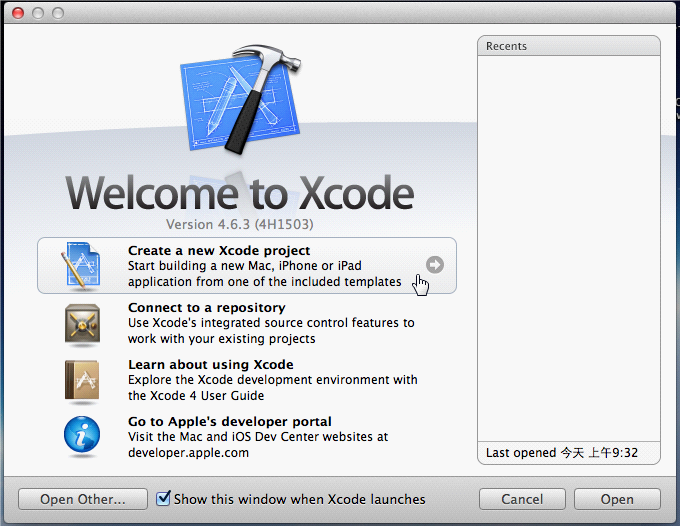Click the Cancel button
This screenshot has height=528, width=681.
522,499
